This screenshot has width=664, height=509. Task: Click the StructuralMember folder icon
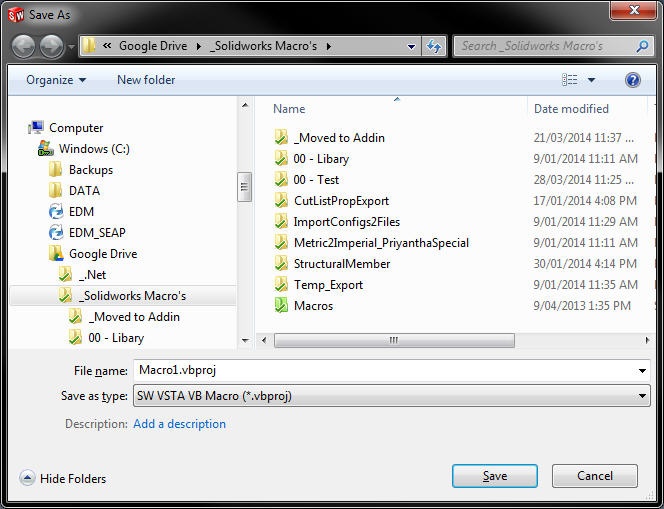(x=281, y=263)
